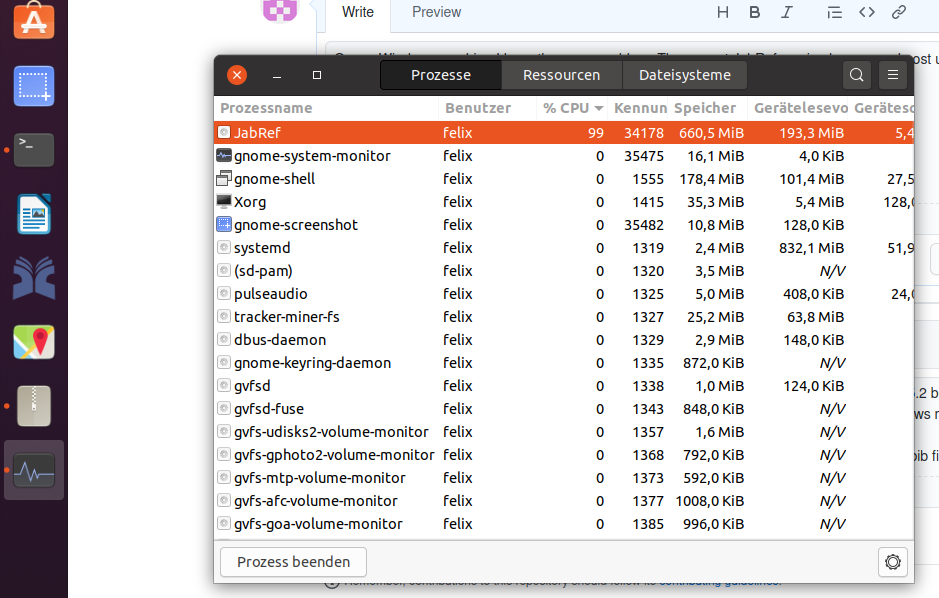
Task: Add a link via editor toolbar
Action: coord(898,12)
